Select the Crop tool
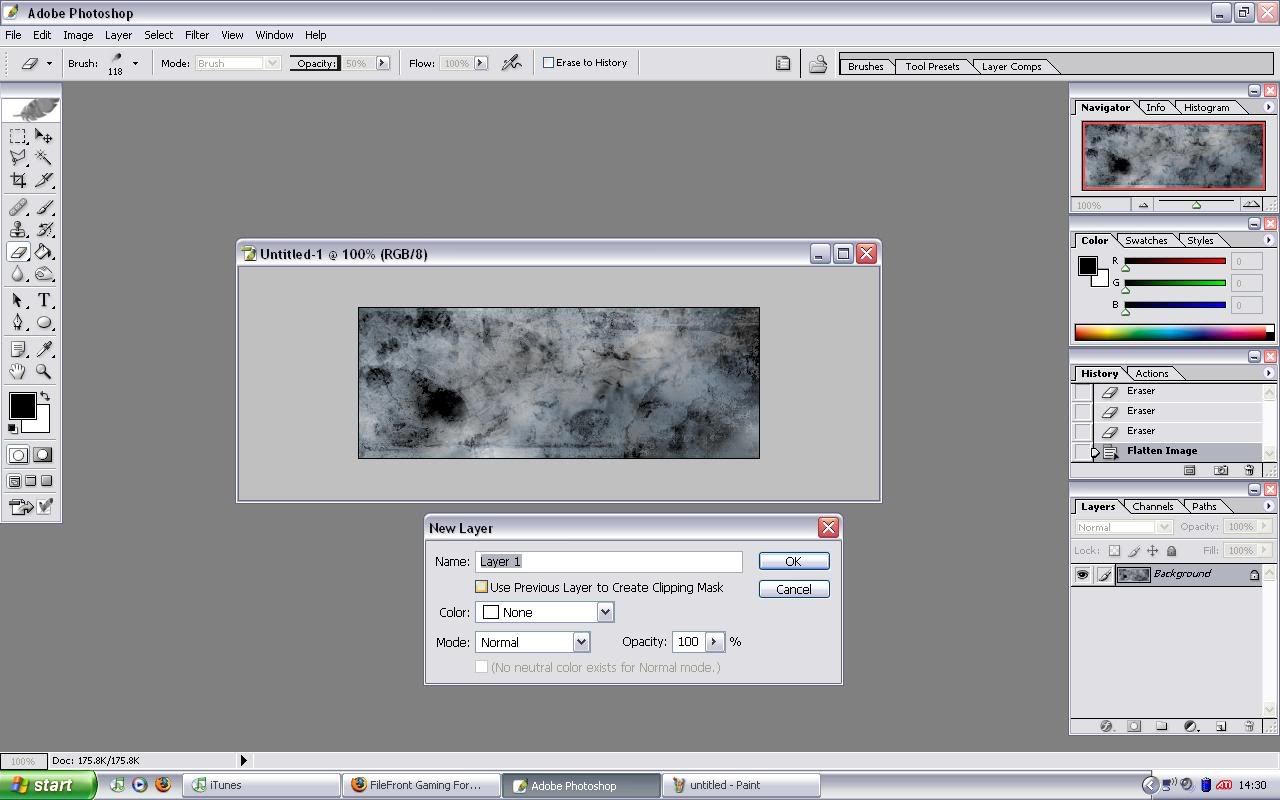Viewport: 1280px width, 800px height. tap(18, 181)
